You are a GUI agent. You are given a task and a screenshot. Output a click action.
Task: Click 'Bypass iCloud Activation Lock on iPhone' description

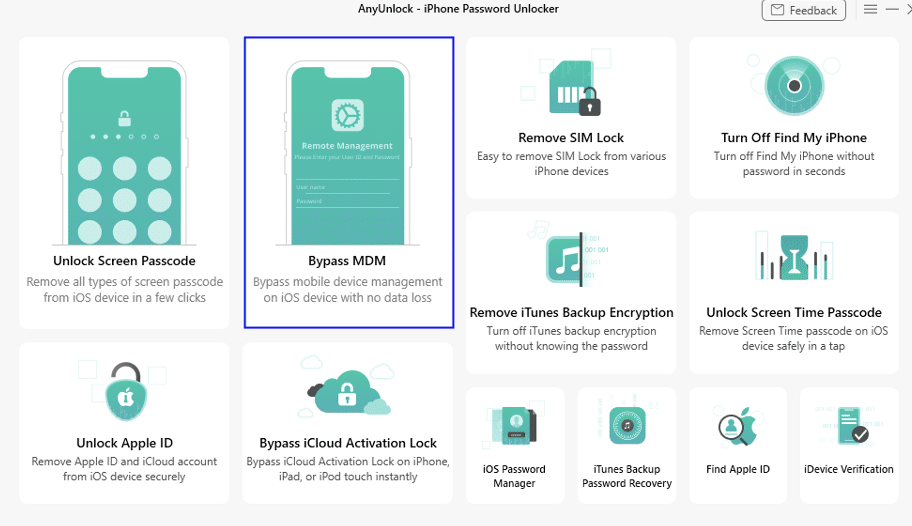[348, 468]
